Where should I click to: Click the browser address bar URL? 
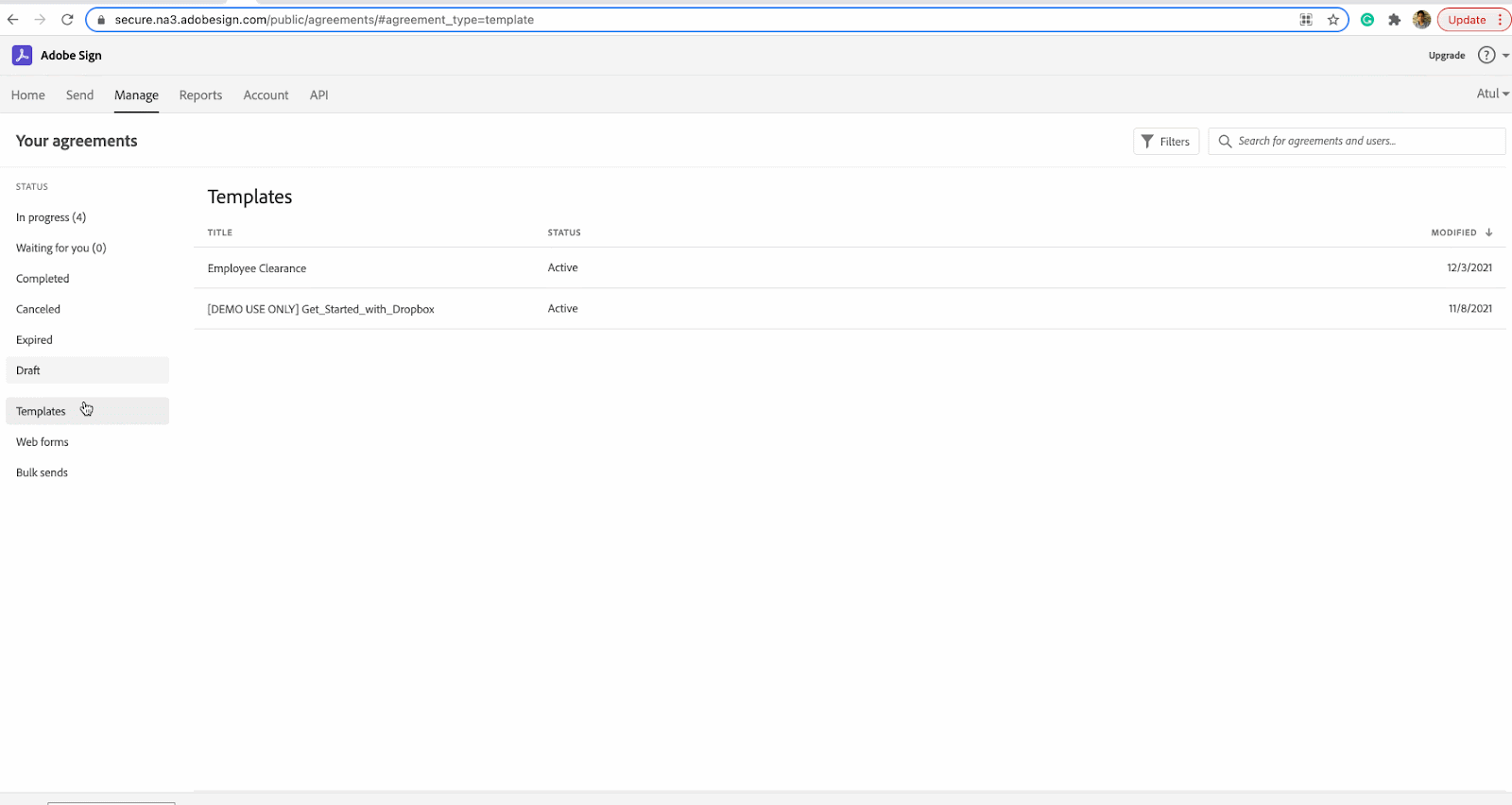tap(324, 20)
